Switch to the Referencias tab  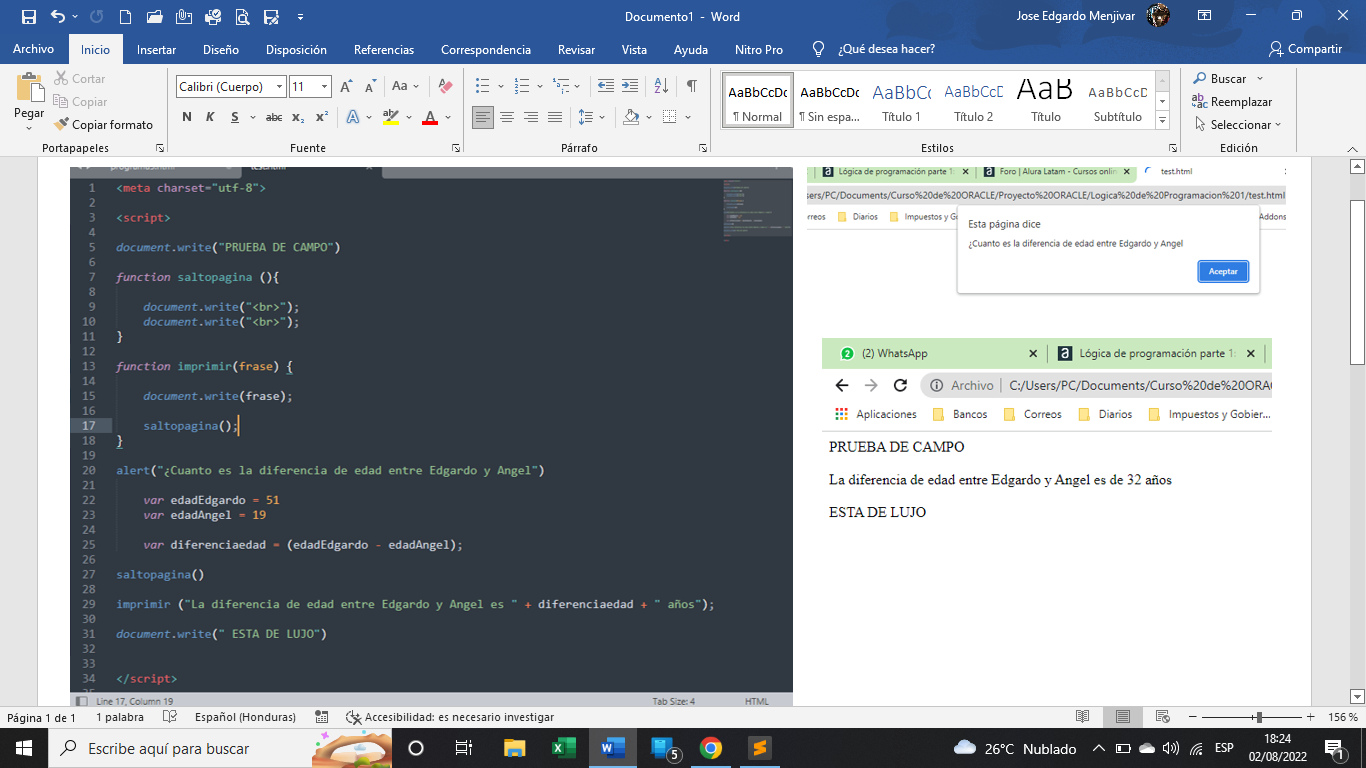coord(384,49)
